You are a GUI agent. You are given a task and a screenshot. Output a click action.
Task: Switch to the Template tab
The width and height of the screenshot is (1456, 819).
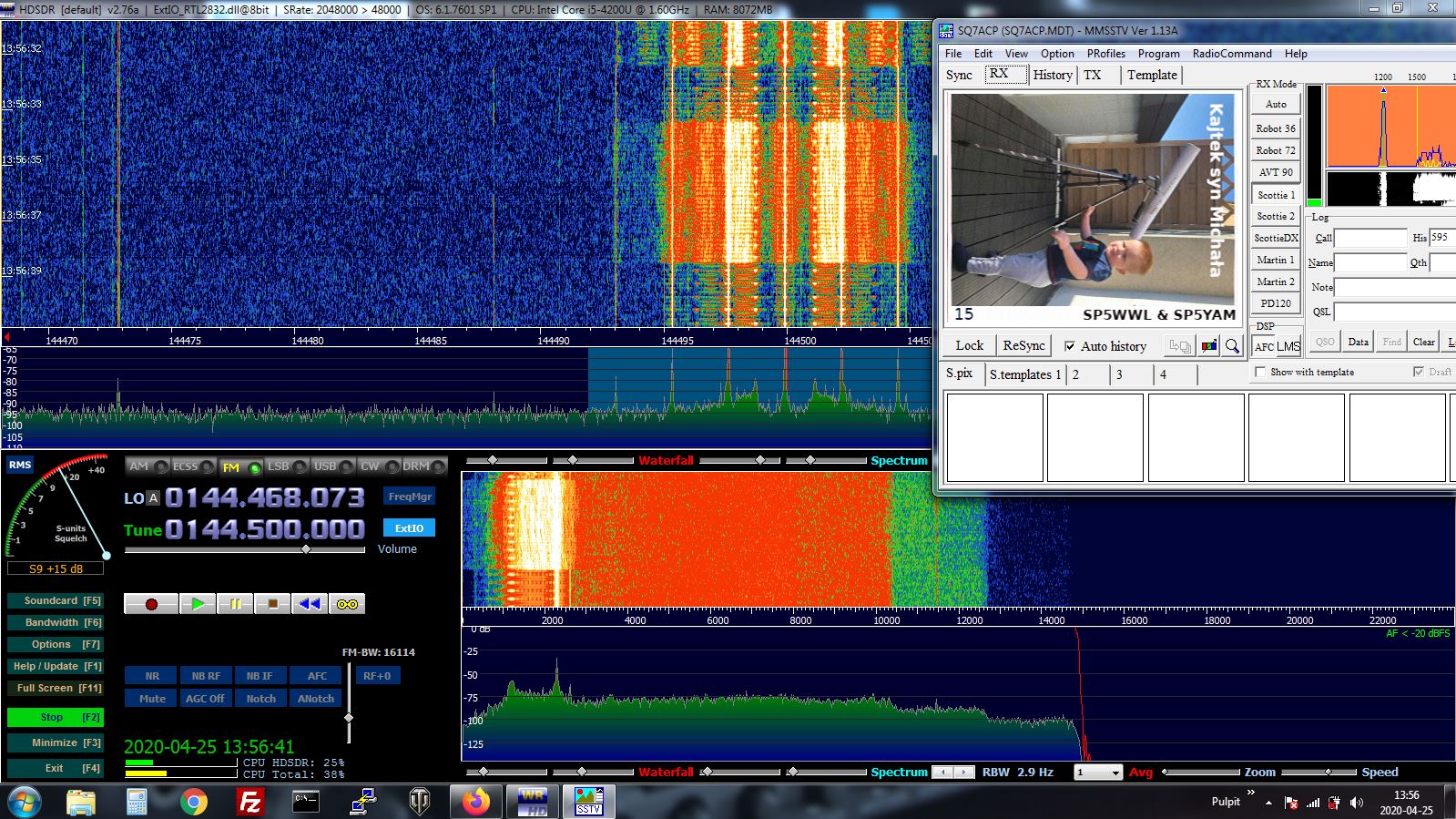(x=1152, y=75)
